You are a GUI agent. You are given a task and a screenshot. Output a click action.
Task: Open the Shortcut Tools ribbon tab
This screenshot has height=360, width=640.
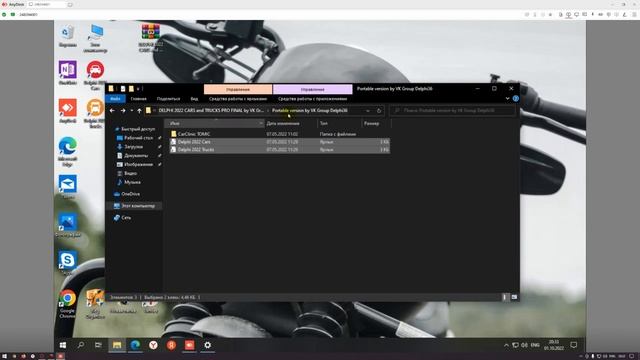[x=238, y=99]
